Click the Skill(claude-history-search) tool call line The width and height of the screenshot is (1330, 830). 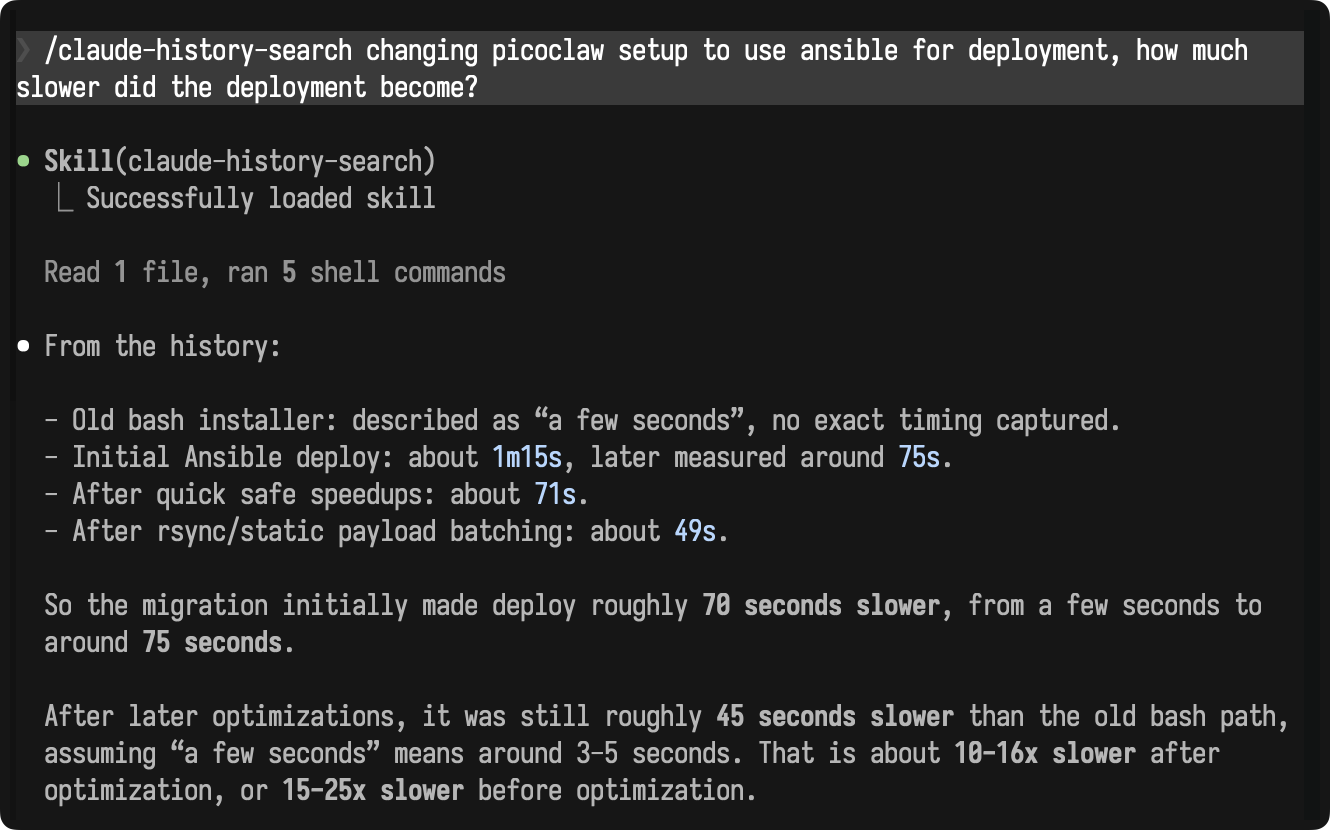tap(240, 161)
